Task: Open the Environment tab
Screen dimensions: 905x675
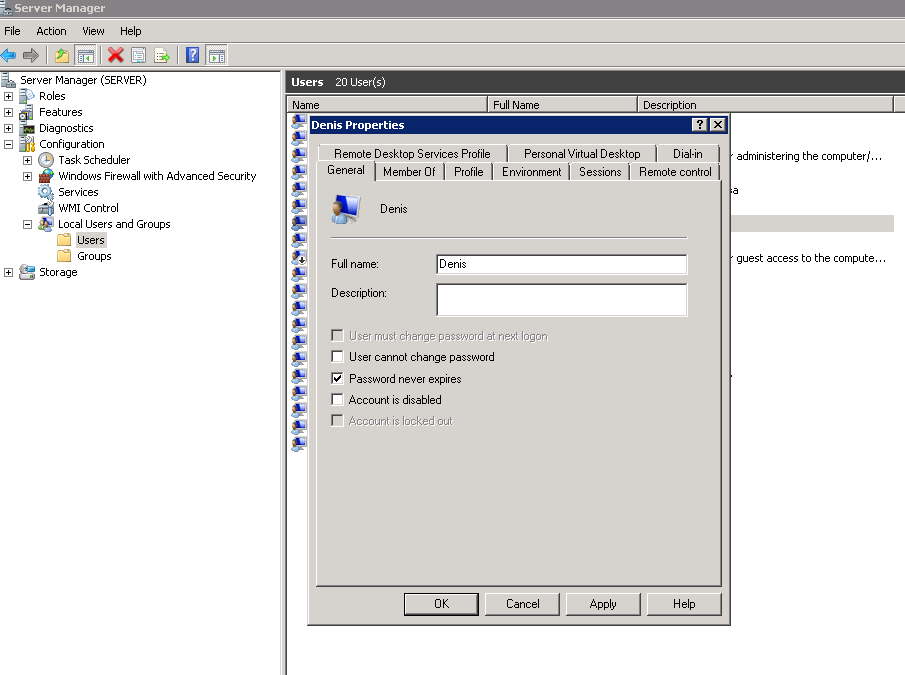Action: click(532, 172)
